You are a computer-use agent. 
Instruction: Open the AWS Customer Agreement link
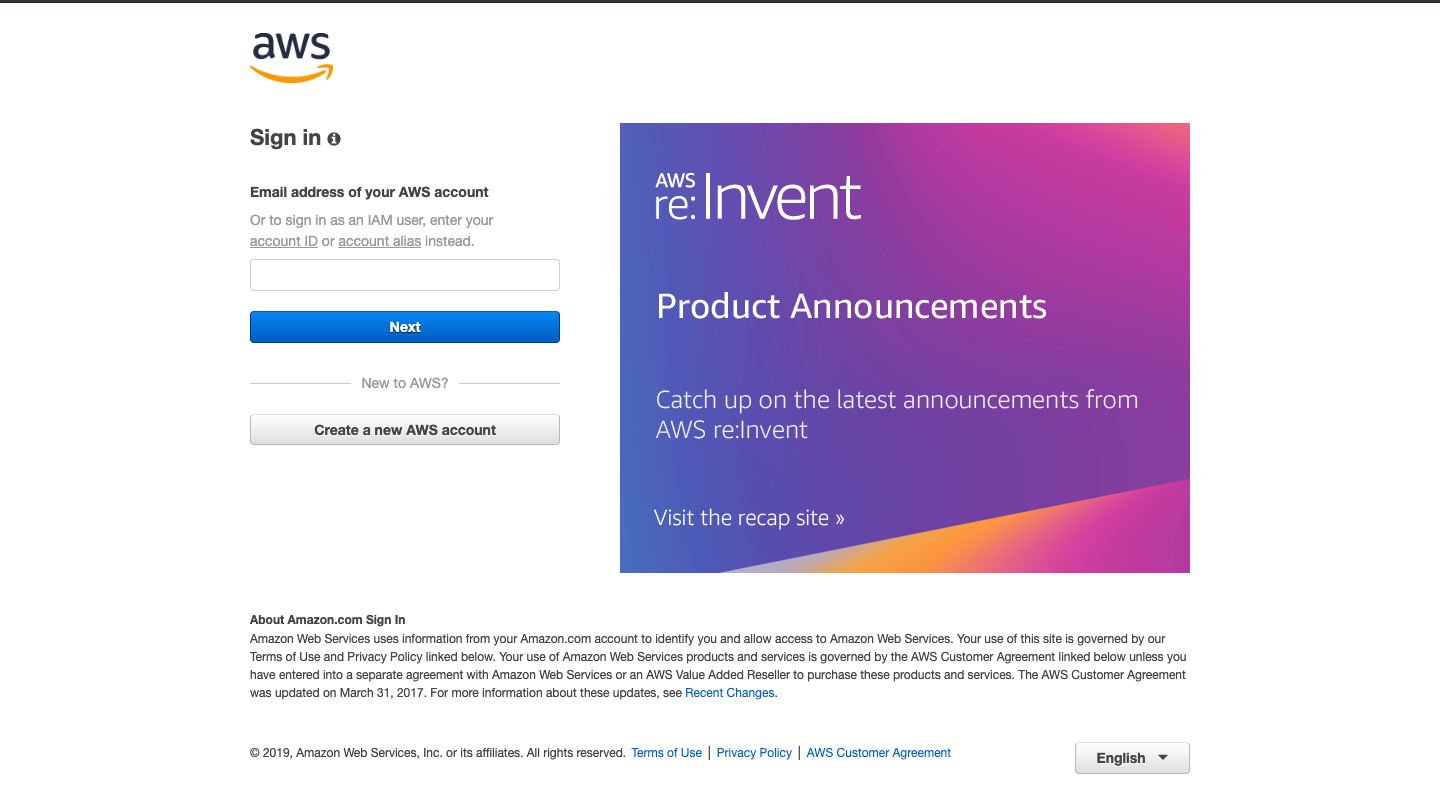[x=878, y=753]
